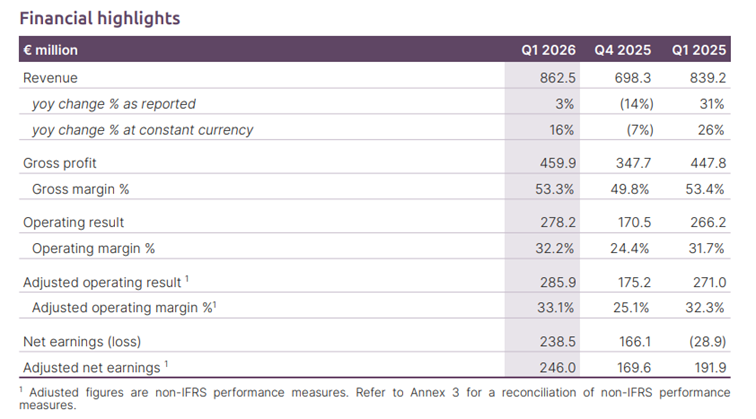Click Q1 2025 net loss value (28.9)
Image resolution: width=756 pixels, height=419 pixels.
point(704,342)
